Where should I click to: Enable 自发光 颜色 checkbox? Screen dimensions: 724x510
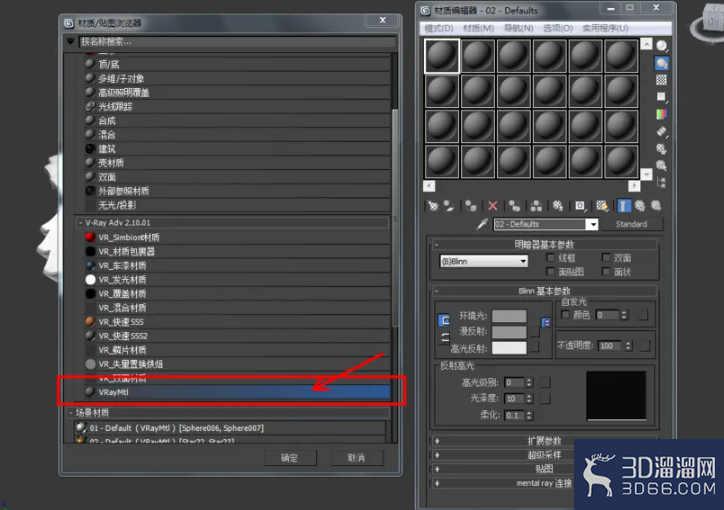point(565,314)
